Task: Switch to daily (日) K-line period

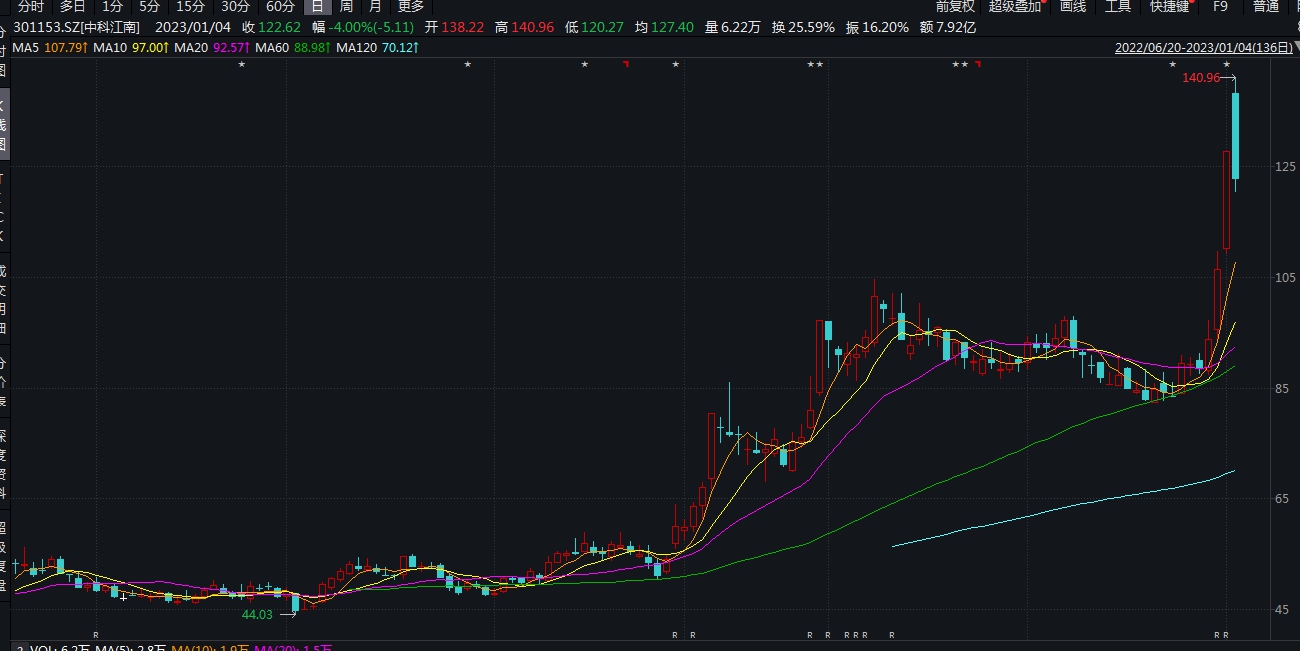Action: [316, 6]
